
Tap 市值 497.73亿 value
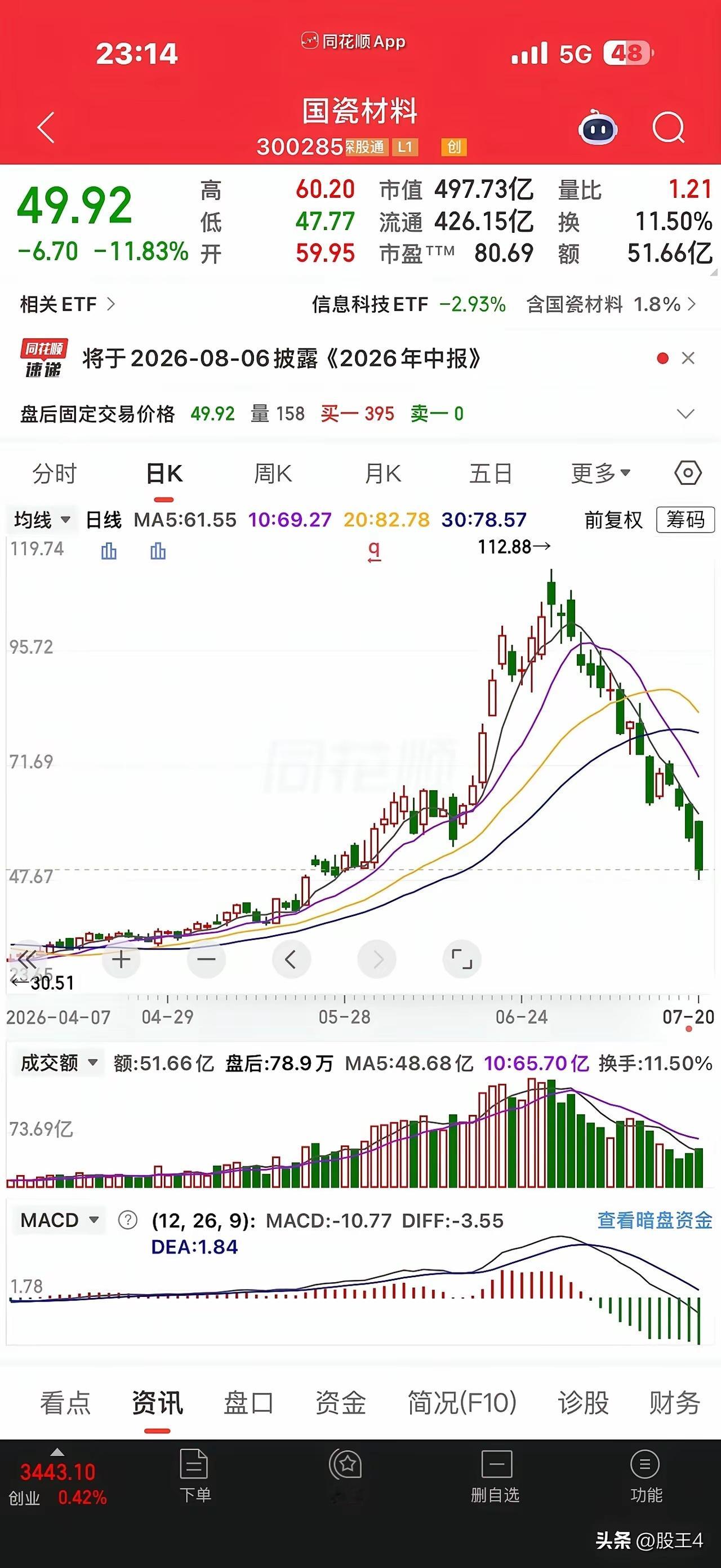484,189
